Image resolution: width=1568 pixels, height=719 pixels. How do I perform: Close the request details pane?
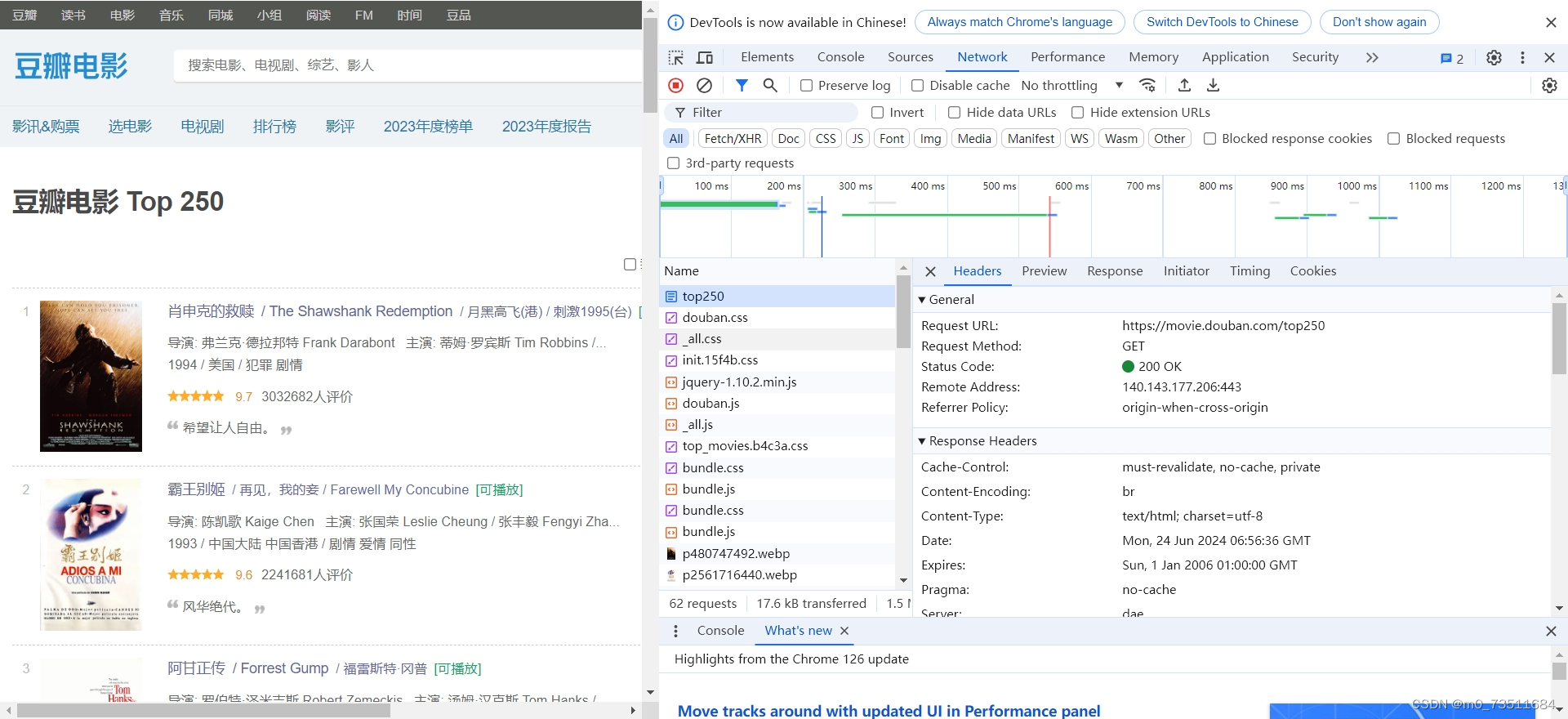(930, 271)
